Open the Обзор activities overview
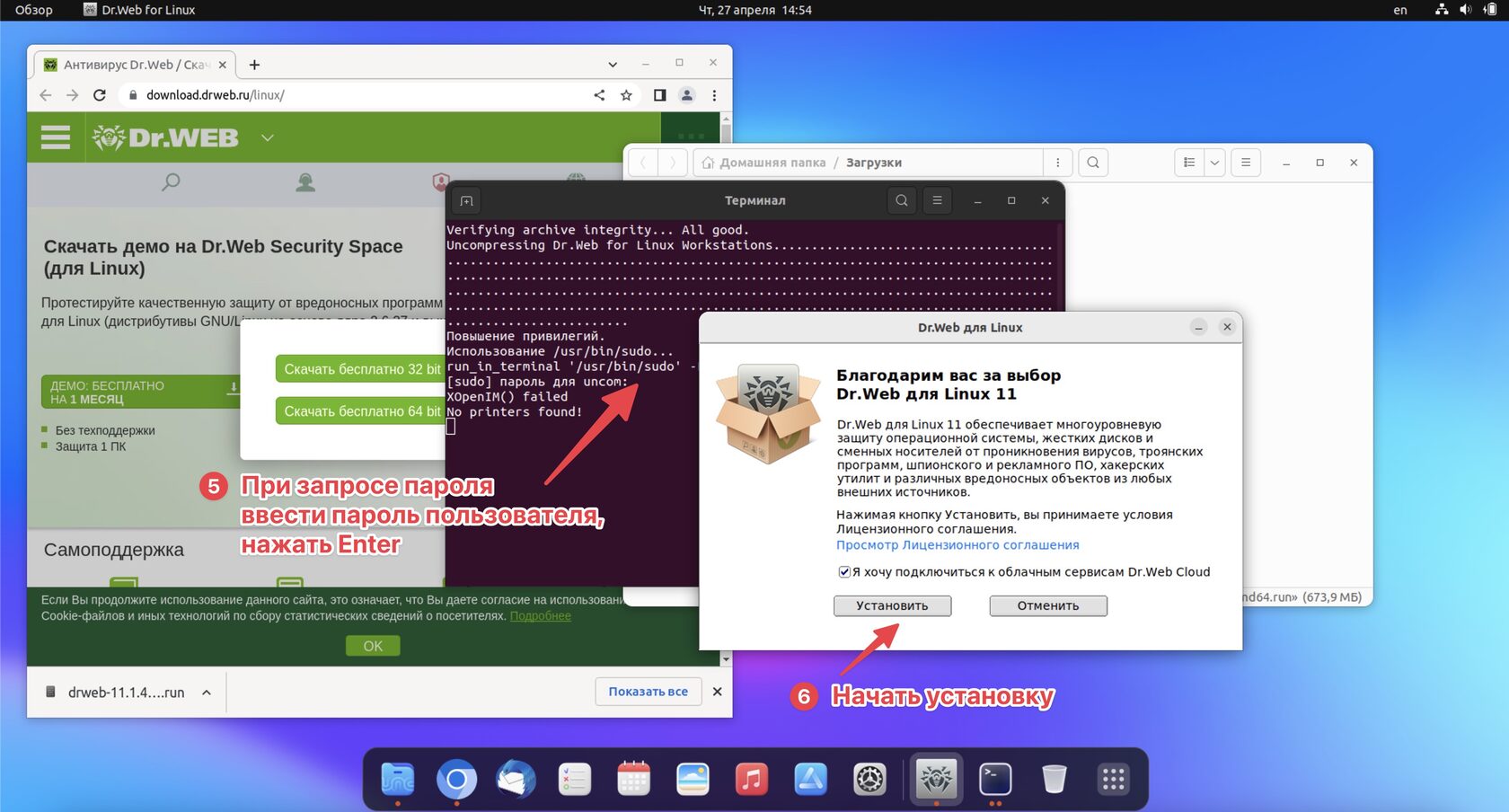1509x812 pixels. (34, 10)
